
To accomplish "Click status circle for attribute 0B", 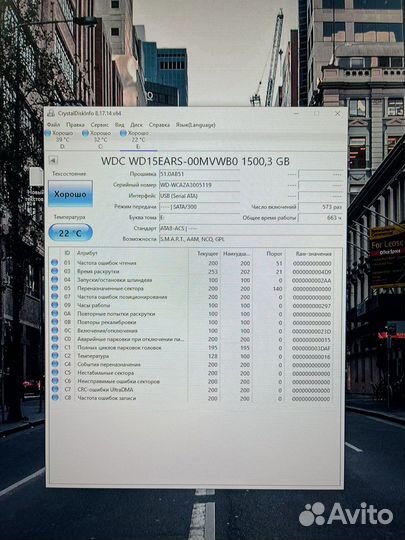I will 54,322.
